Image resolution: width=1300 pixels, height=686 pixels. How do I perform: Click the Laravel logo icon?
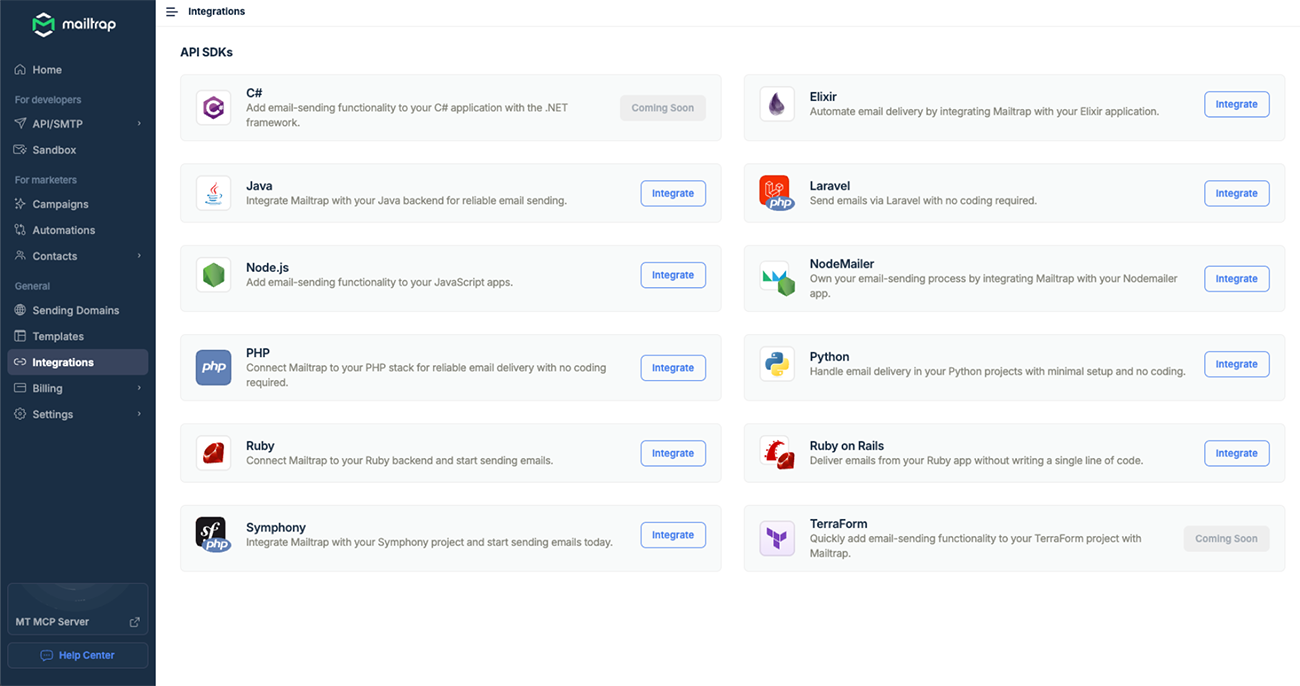pyautogui.click(x=777, y=193)
